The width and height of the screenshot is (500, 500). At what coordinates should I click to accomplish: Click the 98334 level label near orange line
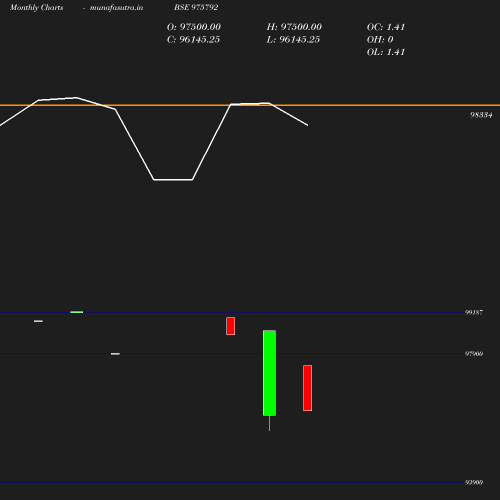481,115
